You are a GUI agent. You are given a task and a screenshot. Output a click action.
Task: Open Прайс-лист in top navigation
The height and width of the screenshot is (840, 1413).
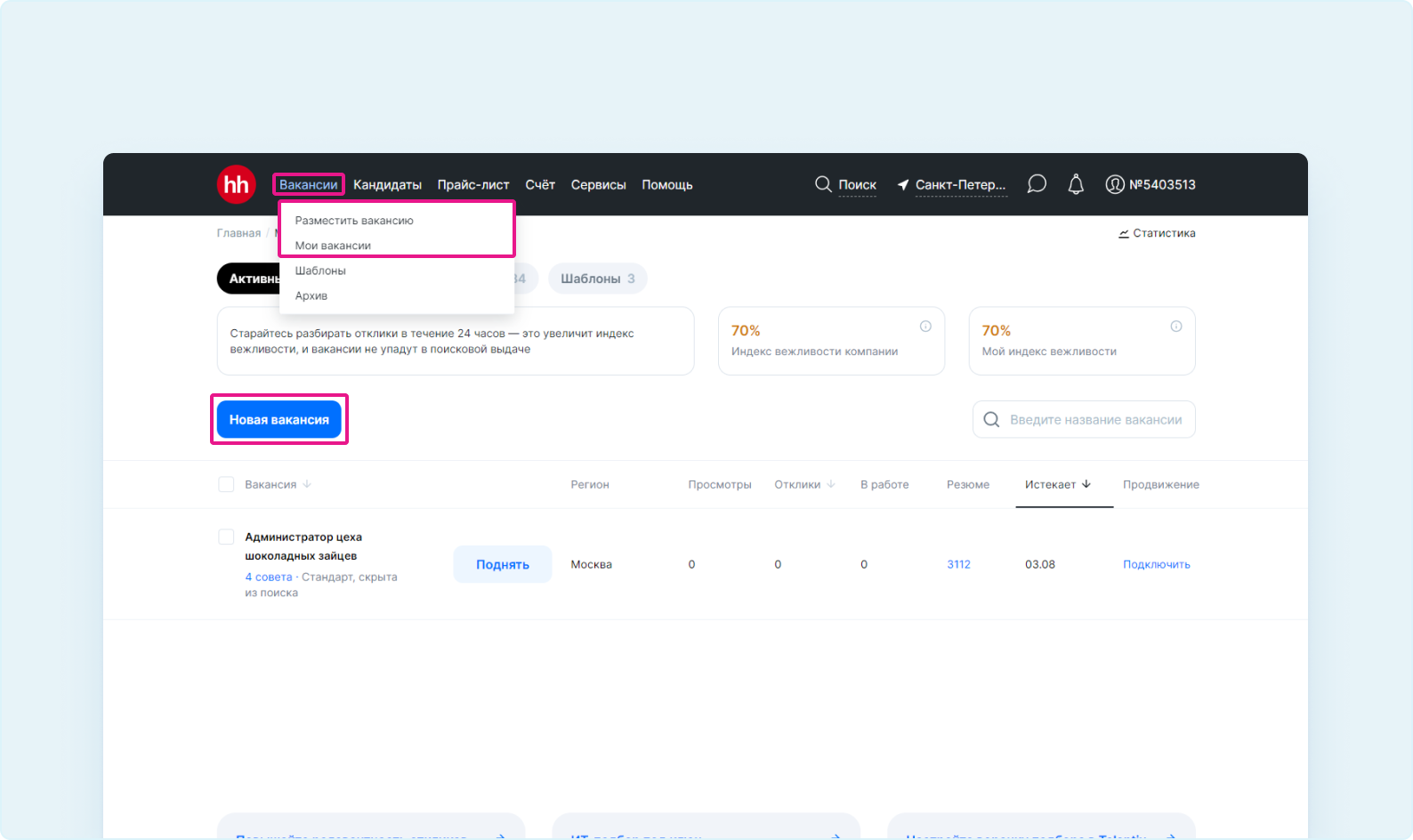coord(473,185)
